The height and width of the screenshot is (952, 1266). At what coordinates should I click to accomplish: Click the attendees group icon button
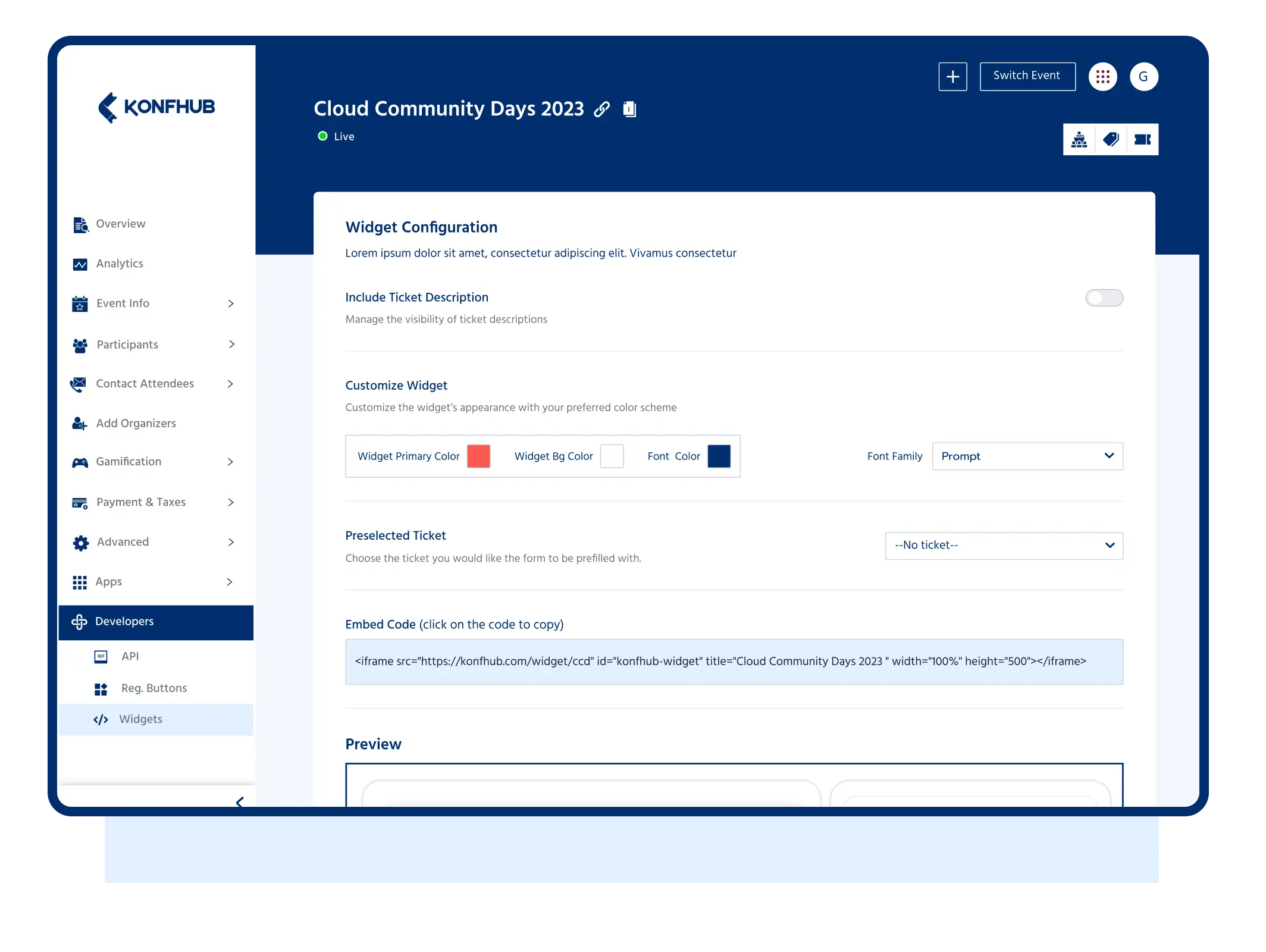point(1079,139)
